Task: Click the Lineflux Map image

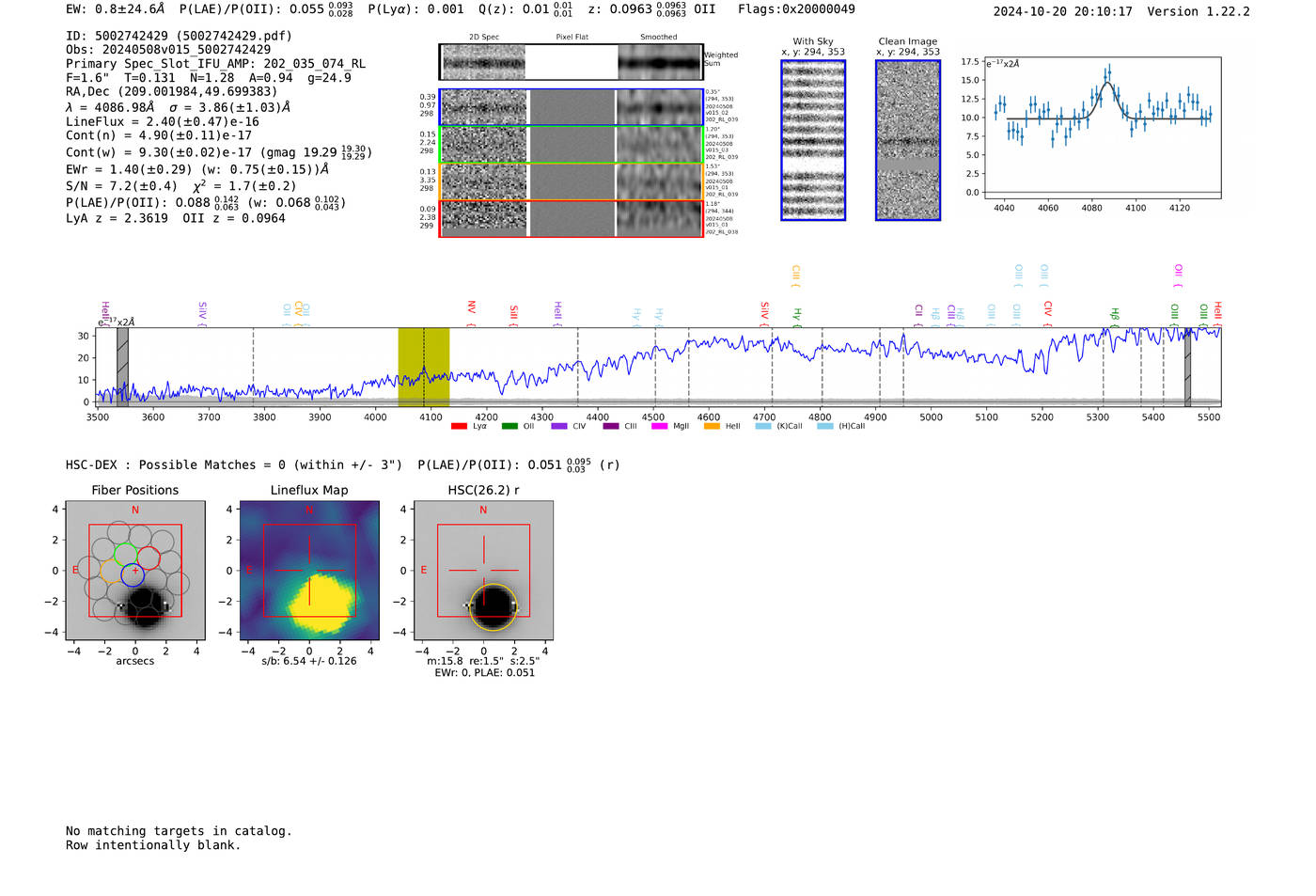Action: (309, 571)
